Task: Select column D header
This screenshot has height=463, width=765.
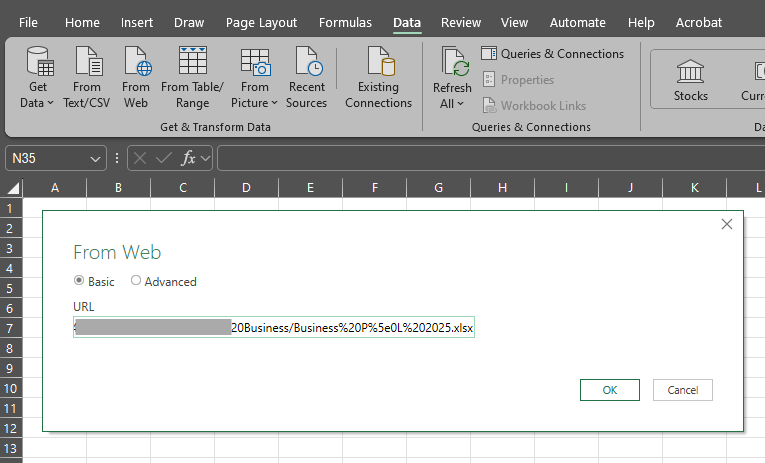Action: (246, 188)
